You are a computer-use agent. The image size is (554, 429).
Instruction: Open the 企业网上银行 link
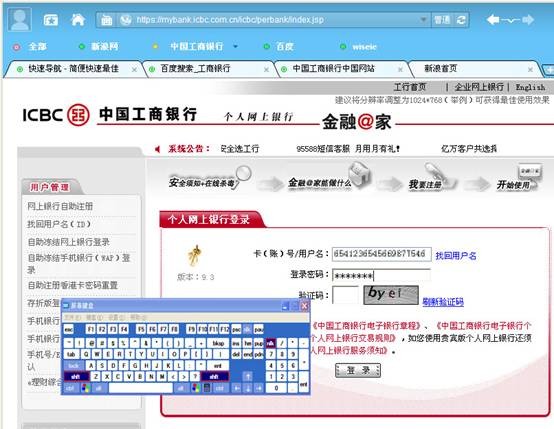click(479, 87)
